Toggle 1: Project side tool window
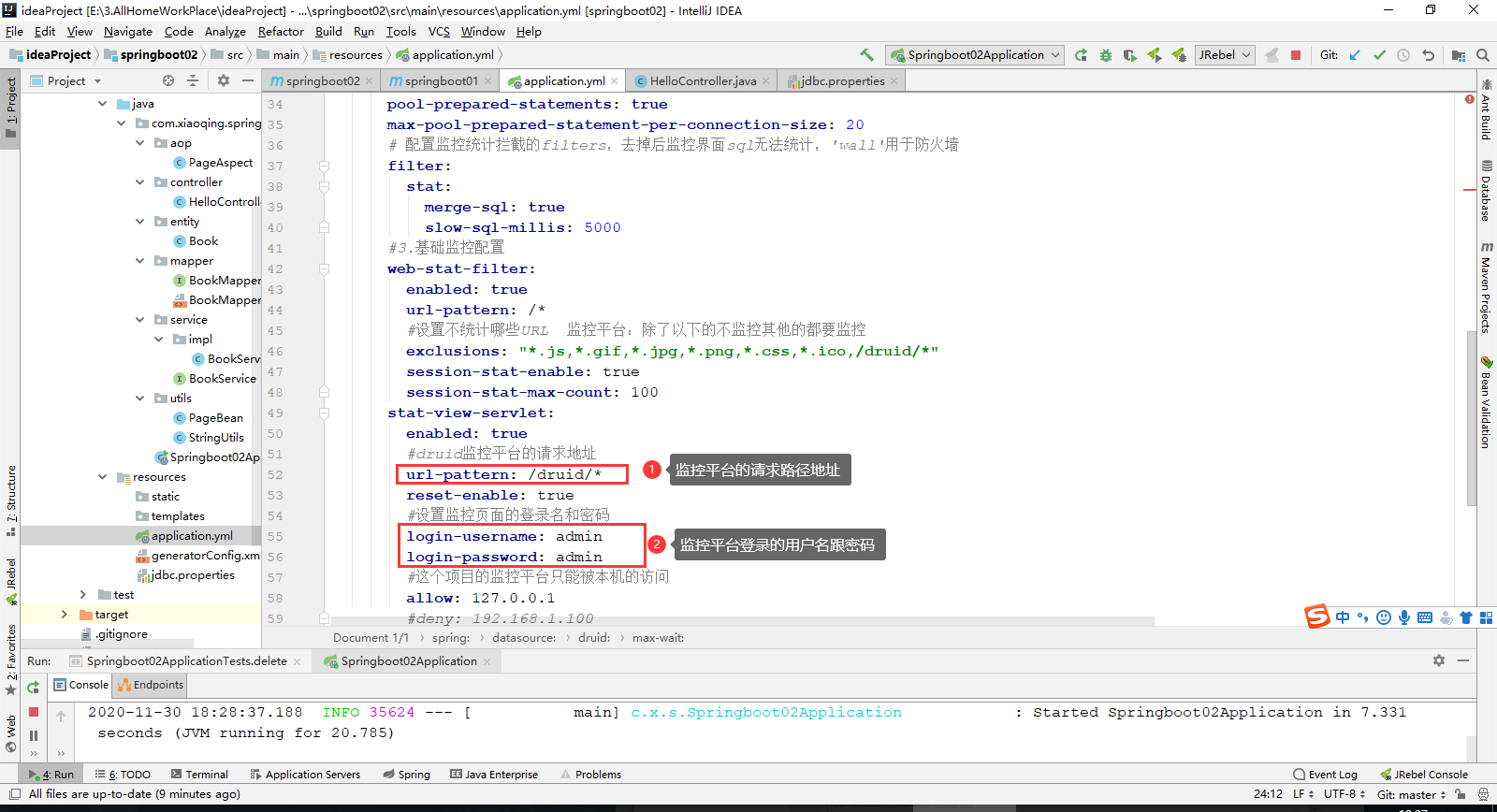The width and height of the screenshot is (1497, 812). tap(10, 108)
